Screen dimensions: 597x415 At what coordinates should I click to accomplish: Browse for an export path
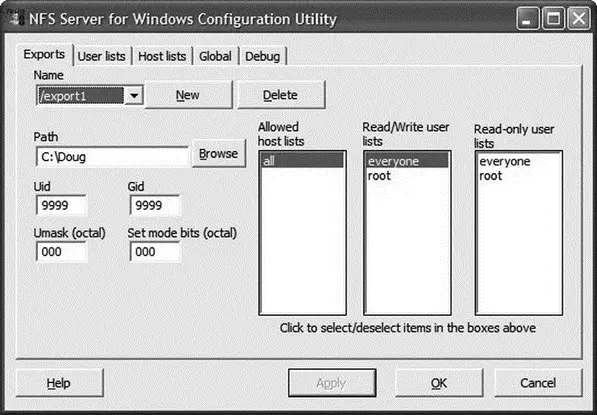click(219, 153)
